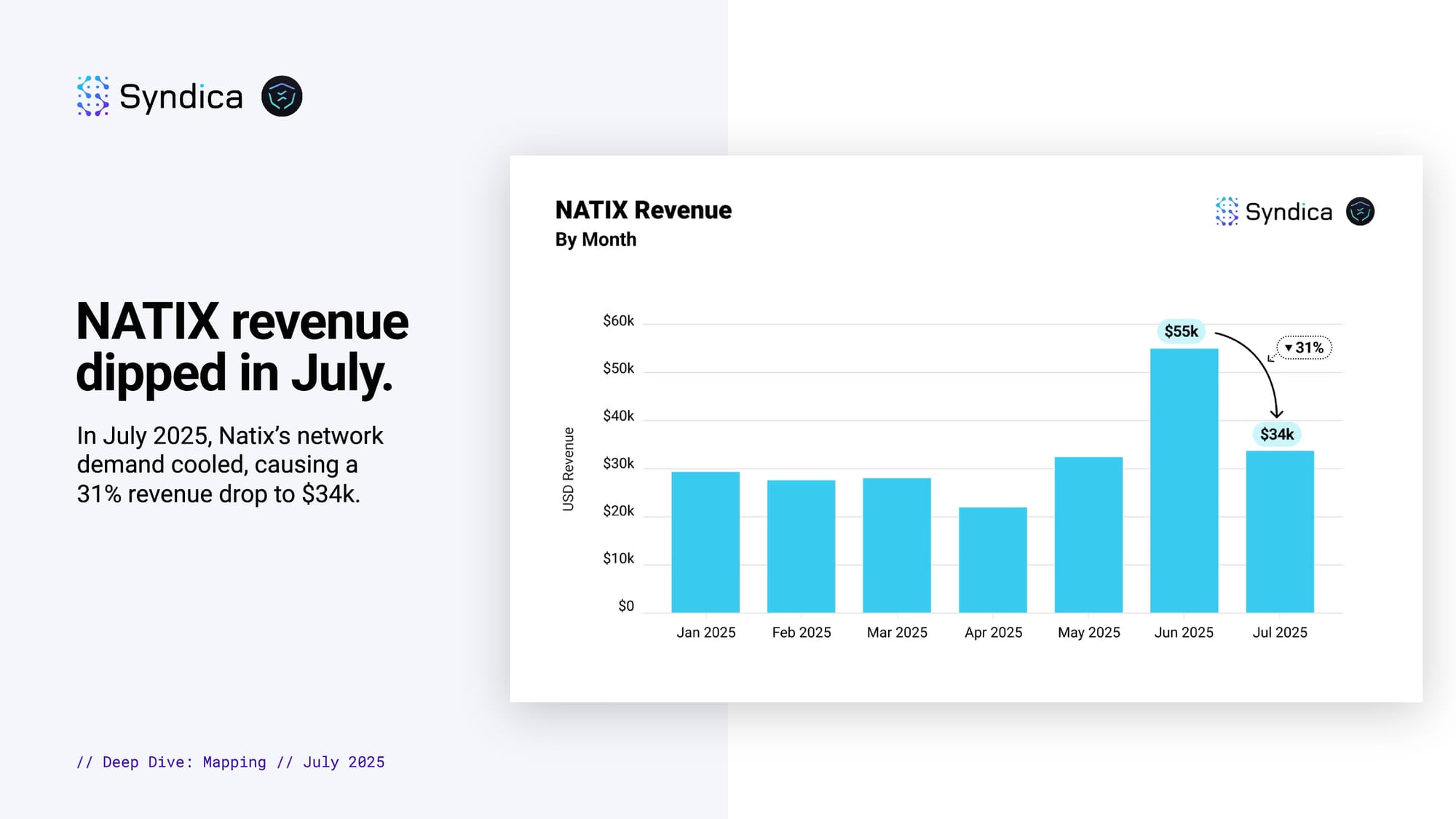
Task: Select the Jun 2025 revenue bar
Action: [x=1184, y=480]
